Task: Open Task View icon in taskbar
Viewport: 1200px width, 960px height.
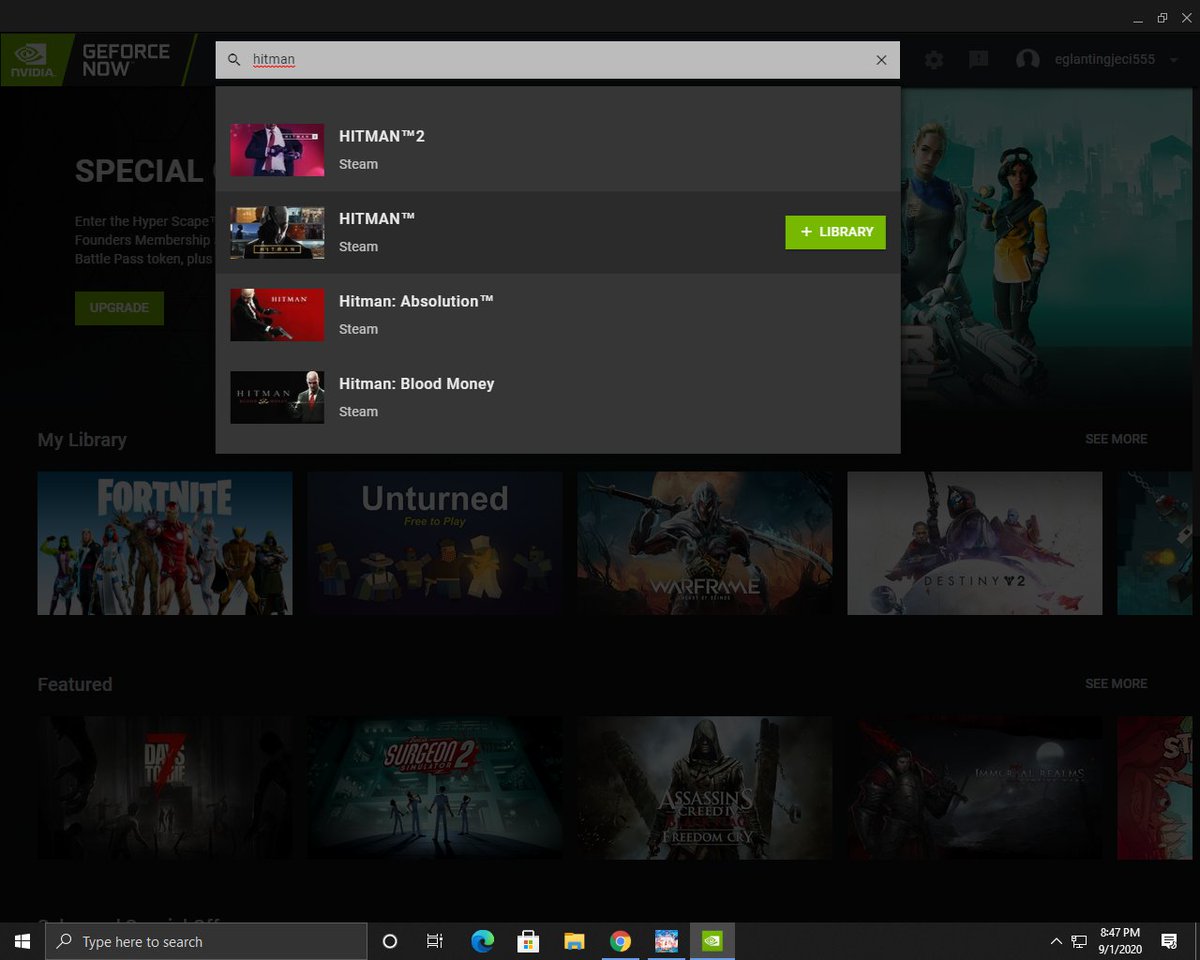Action: coord(434,941)
